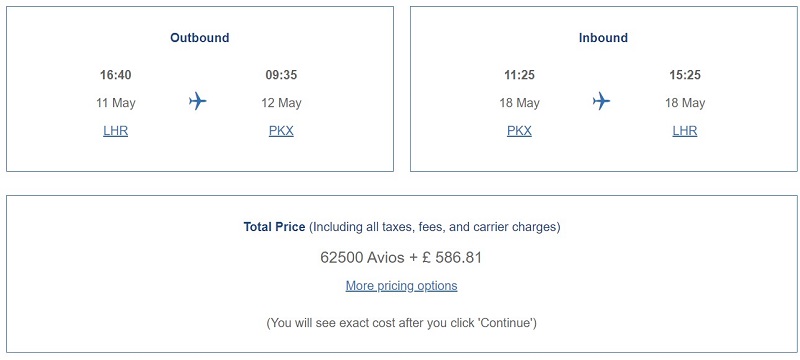Select the Inbound heading

click(603, 38)
